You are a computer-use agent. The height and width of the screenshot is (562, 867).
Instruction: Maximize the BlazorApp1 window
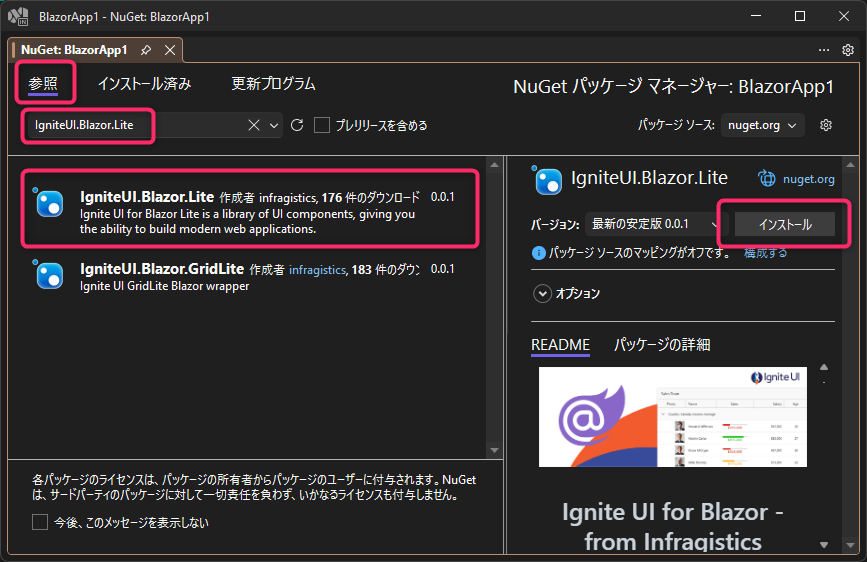click(800, 16)
